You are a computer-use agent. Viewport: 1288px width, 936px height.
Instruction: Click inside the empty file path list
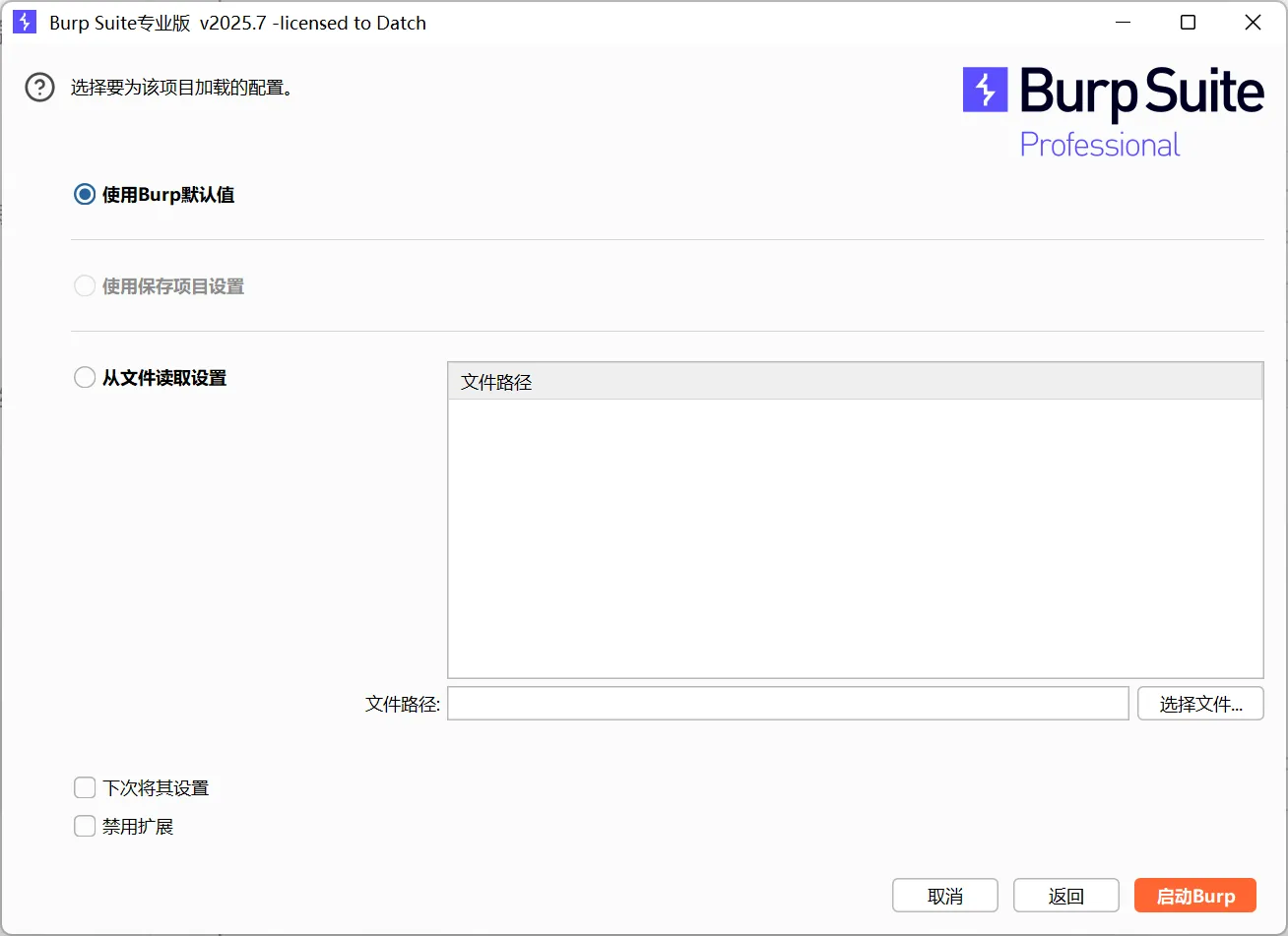tap(855, 537)
